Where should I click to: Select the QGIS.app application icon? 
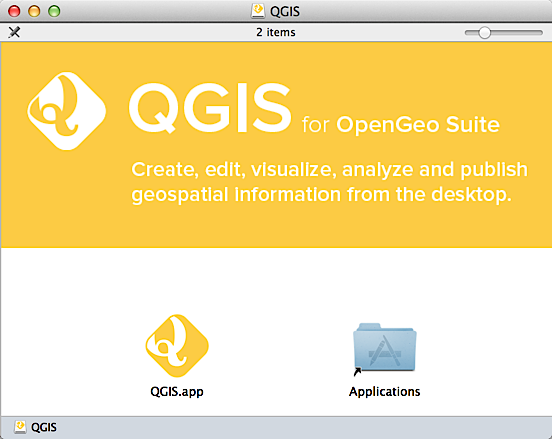(x=177, y=346)
